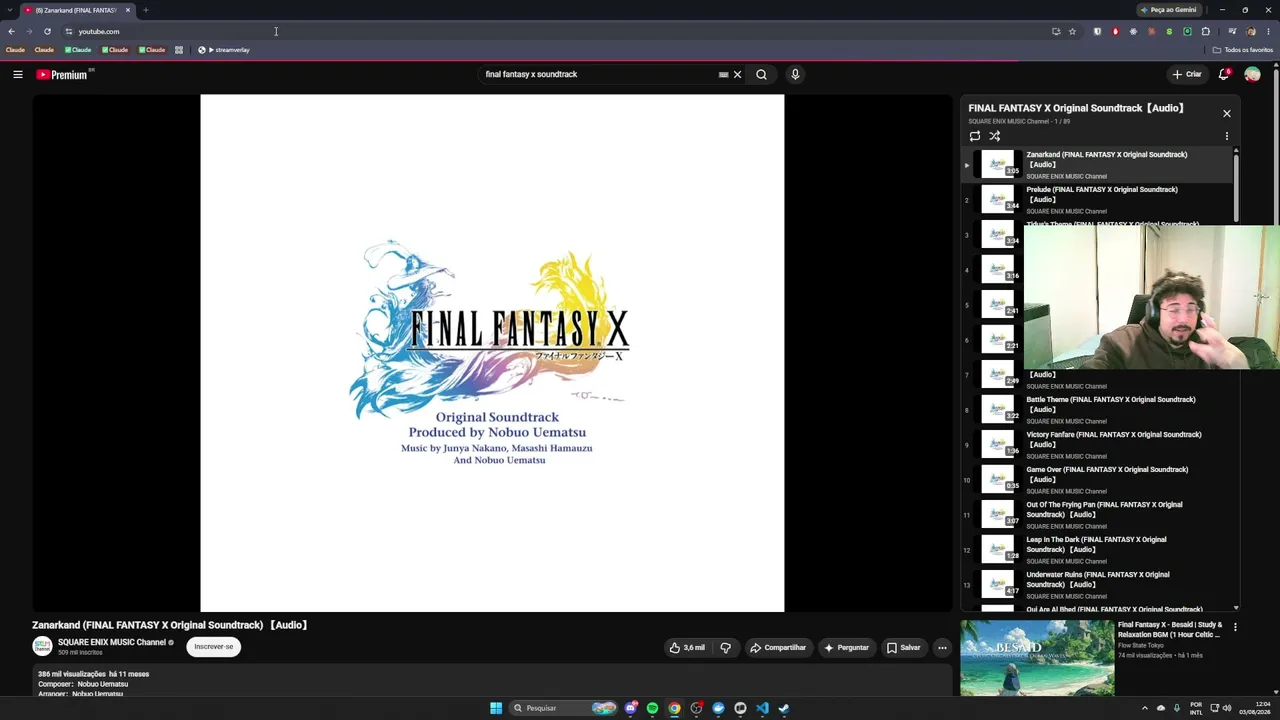Open the on-screen keyboard in search box

(723, 74)
